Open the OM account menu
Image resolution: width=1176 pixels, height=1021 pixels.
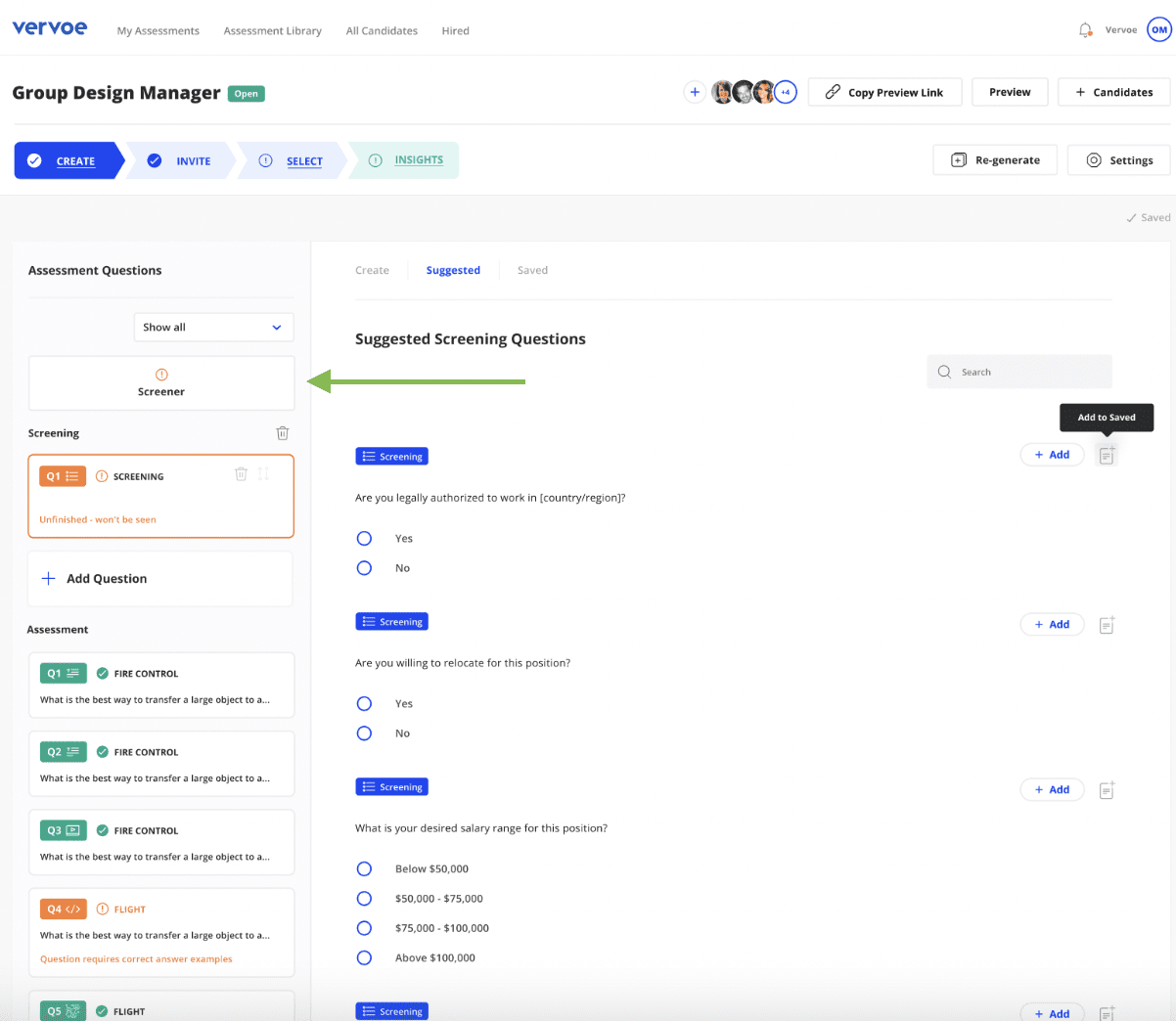(1160, 29)
